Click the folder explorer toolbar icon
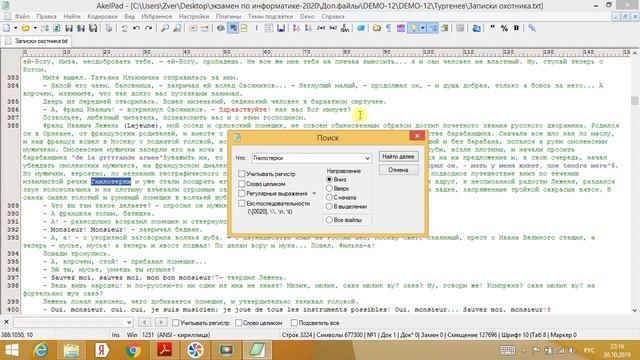The width and height of the screenshot is (640, 360). click(x=376, y=28)
